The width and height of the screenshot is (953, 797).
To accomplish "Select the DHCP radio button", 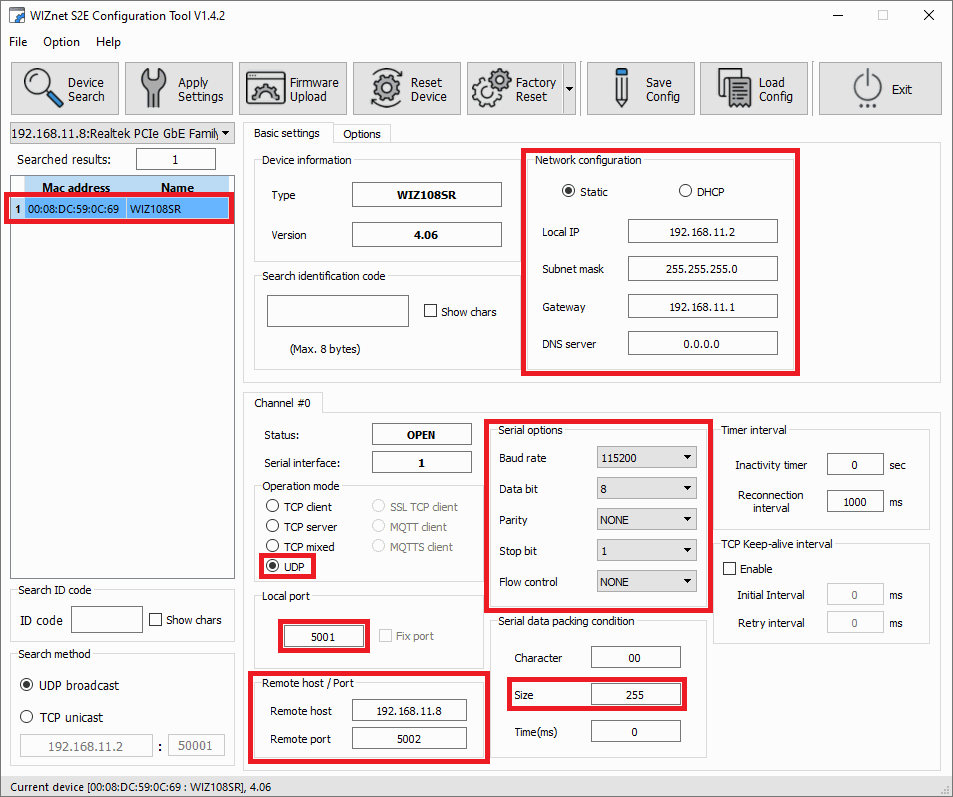I will point(686,192).
